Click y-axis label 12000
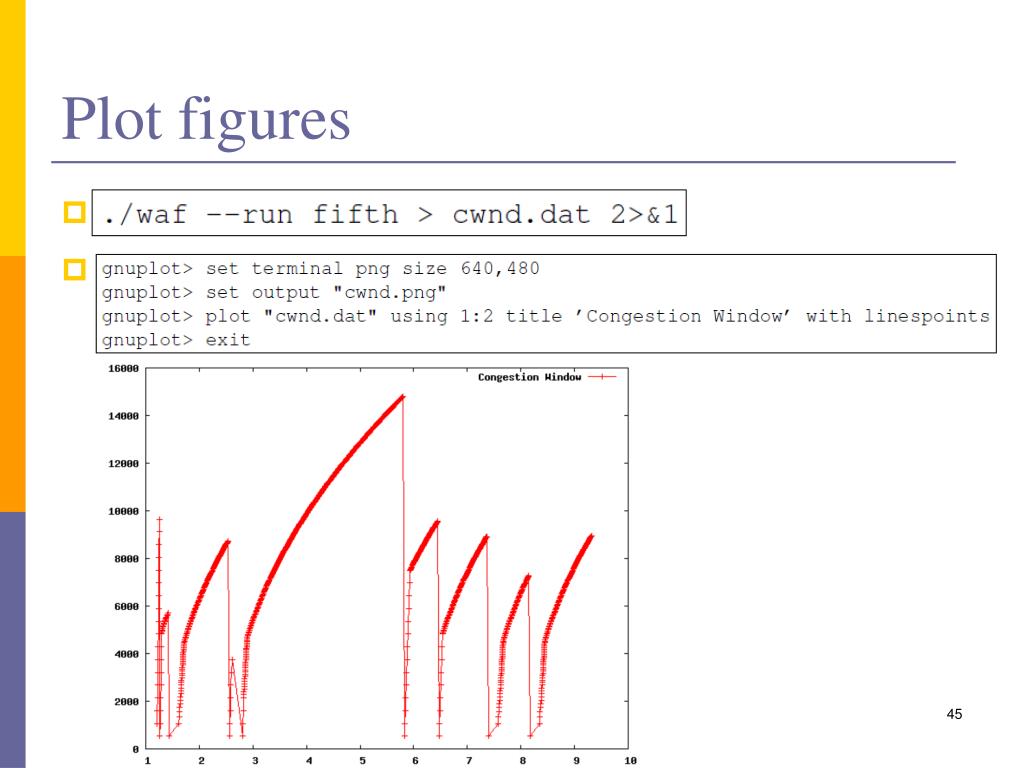This screenshot has height=768, width=1024. coord(123,464)
